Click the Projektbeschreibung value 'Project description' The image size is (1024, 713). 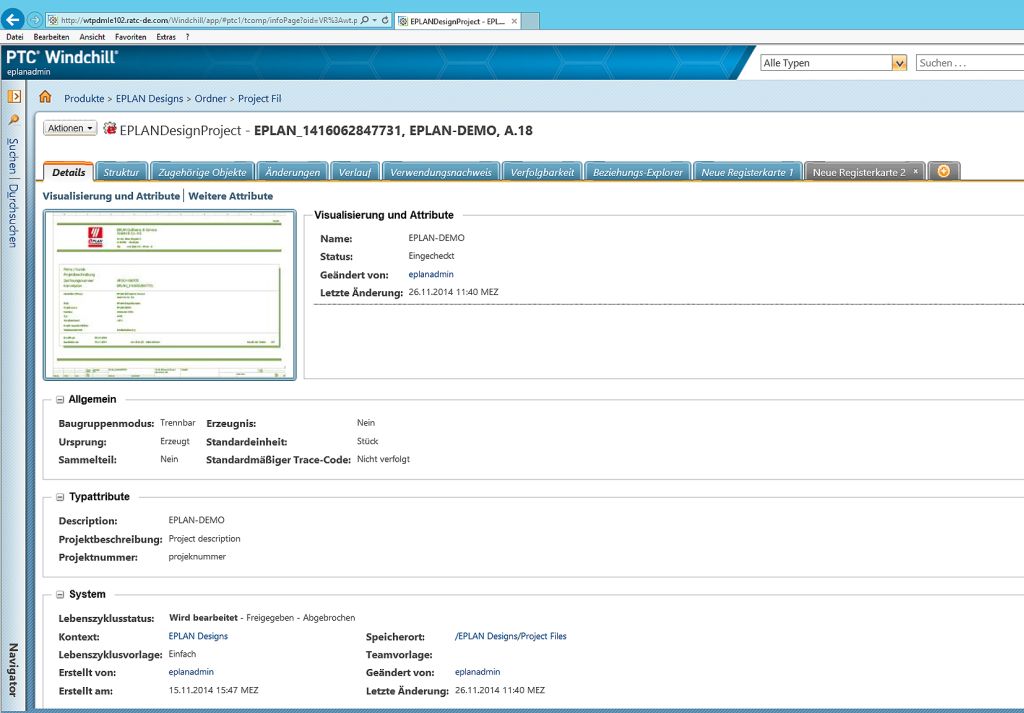coord(204,539)
